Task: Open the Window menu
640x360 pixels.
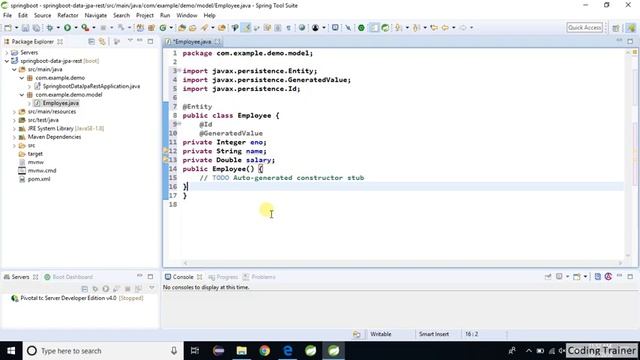Action: (187, 16)
